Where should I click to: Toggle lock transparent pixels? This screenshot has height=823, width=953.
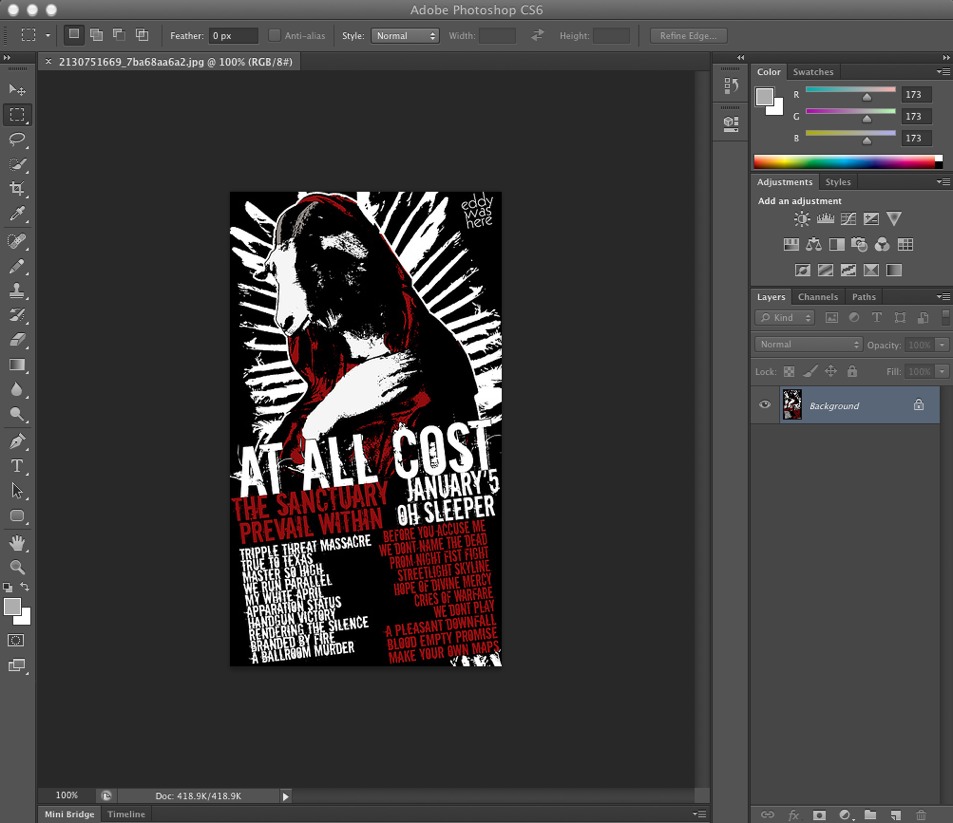point(789,371)
